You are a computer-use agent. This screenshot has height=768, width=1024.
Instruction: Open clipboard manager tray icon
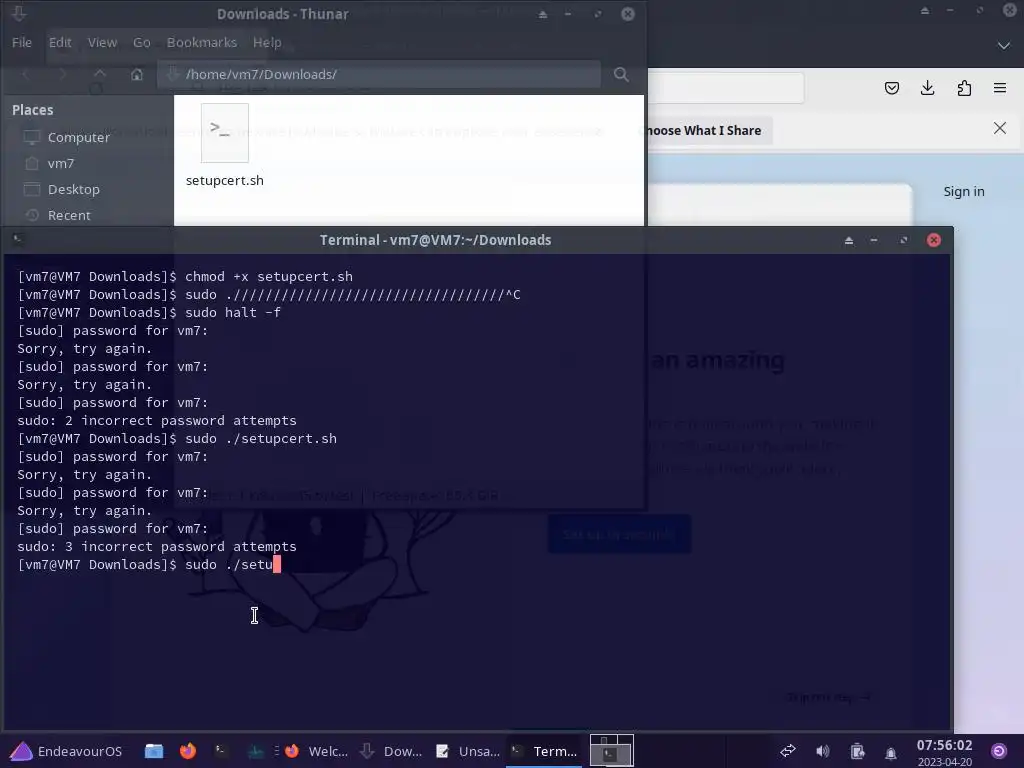pos(857,752)
